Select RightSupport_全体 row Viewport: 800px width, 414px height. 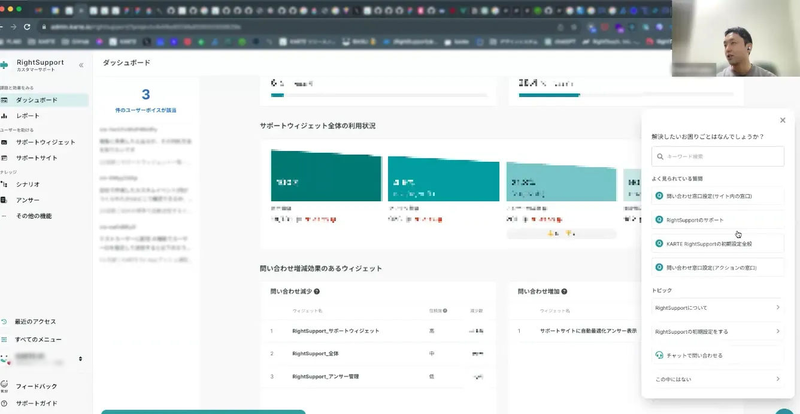coord(378,353)
